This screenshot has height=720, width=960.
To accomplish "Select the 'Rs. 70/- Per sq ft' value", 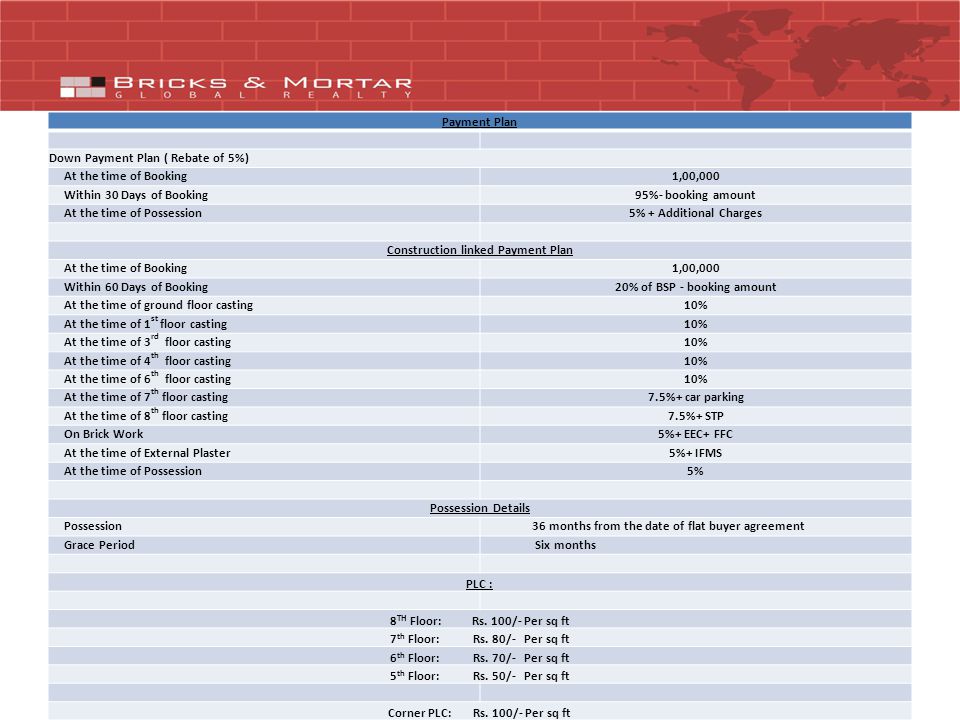I will pos(521,658).
